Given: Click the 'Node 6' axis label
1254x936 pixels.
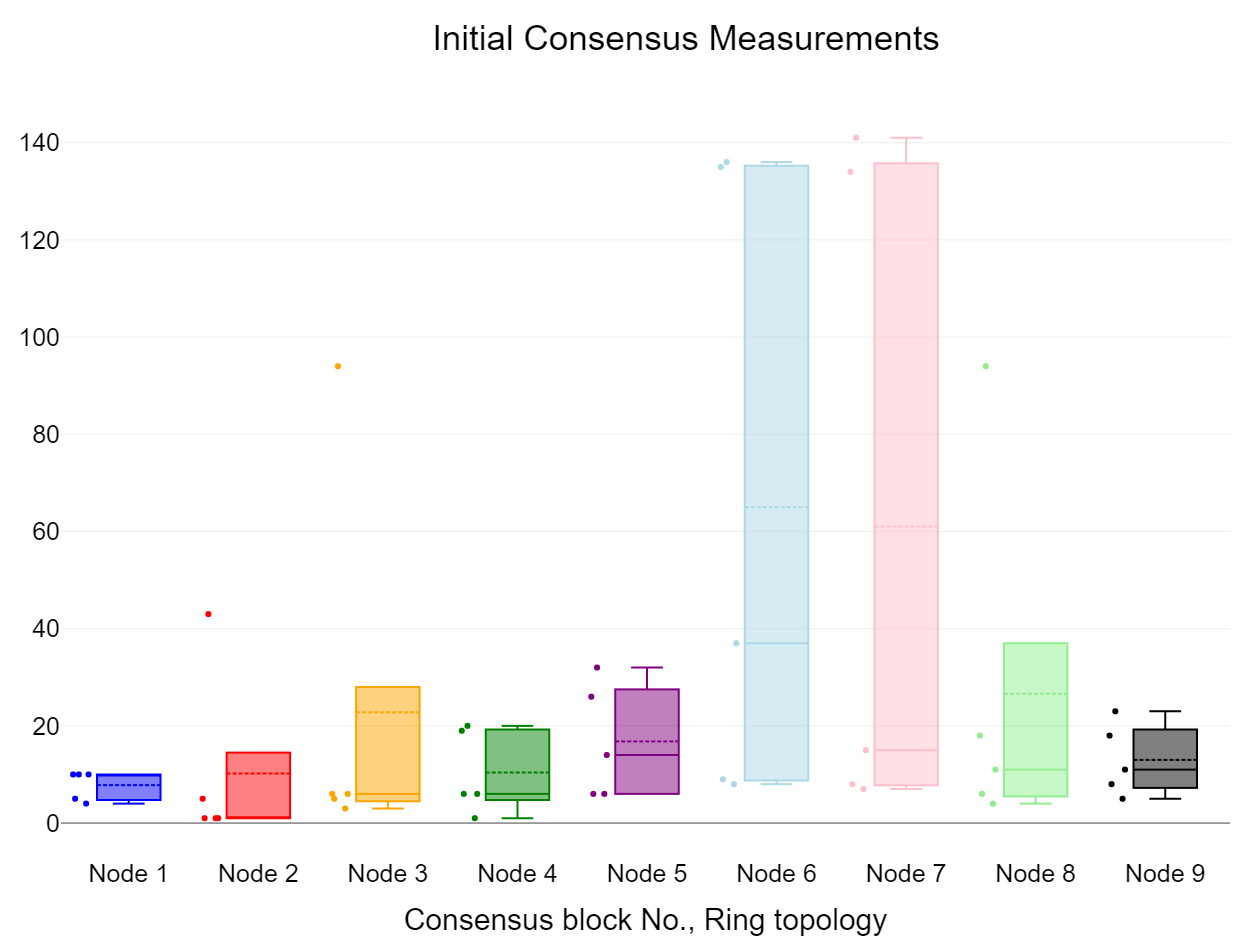Looking at the screenshot, I should pyautogui.click(x=776, y=873).
